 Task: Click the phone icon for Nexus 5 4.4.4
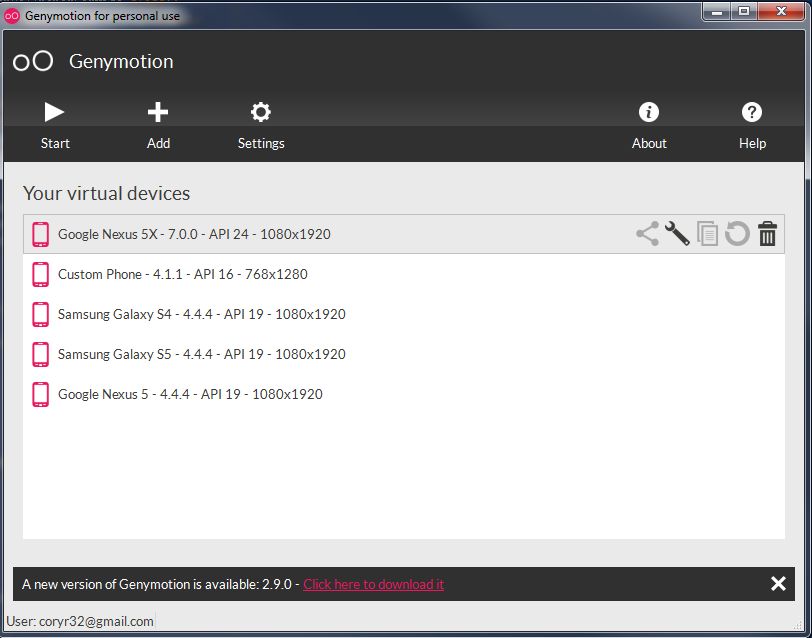(40, 395)
